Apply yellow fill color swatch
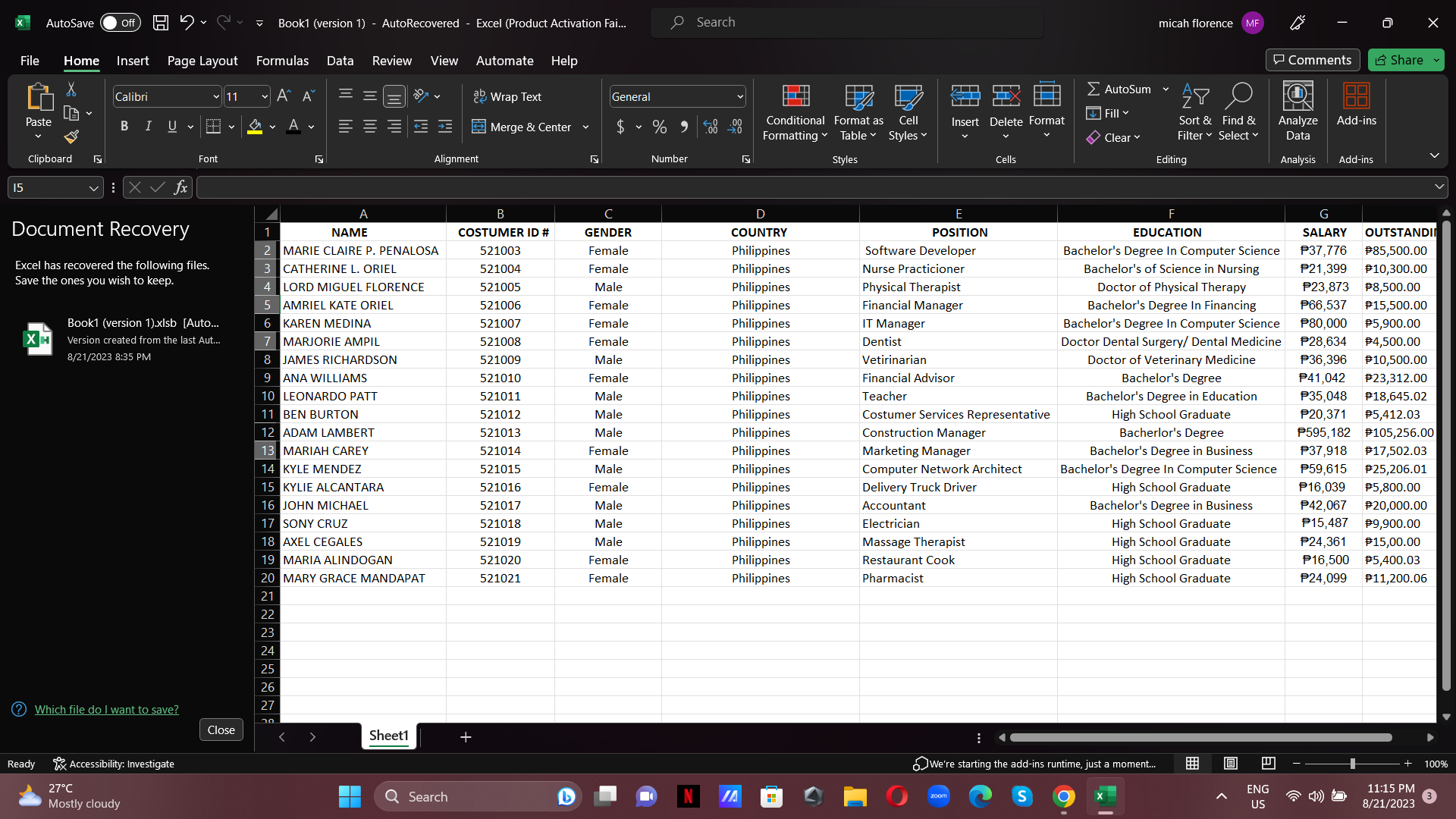 point(255,127)
